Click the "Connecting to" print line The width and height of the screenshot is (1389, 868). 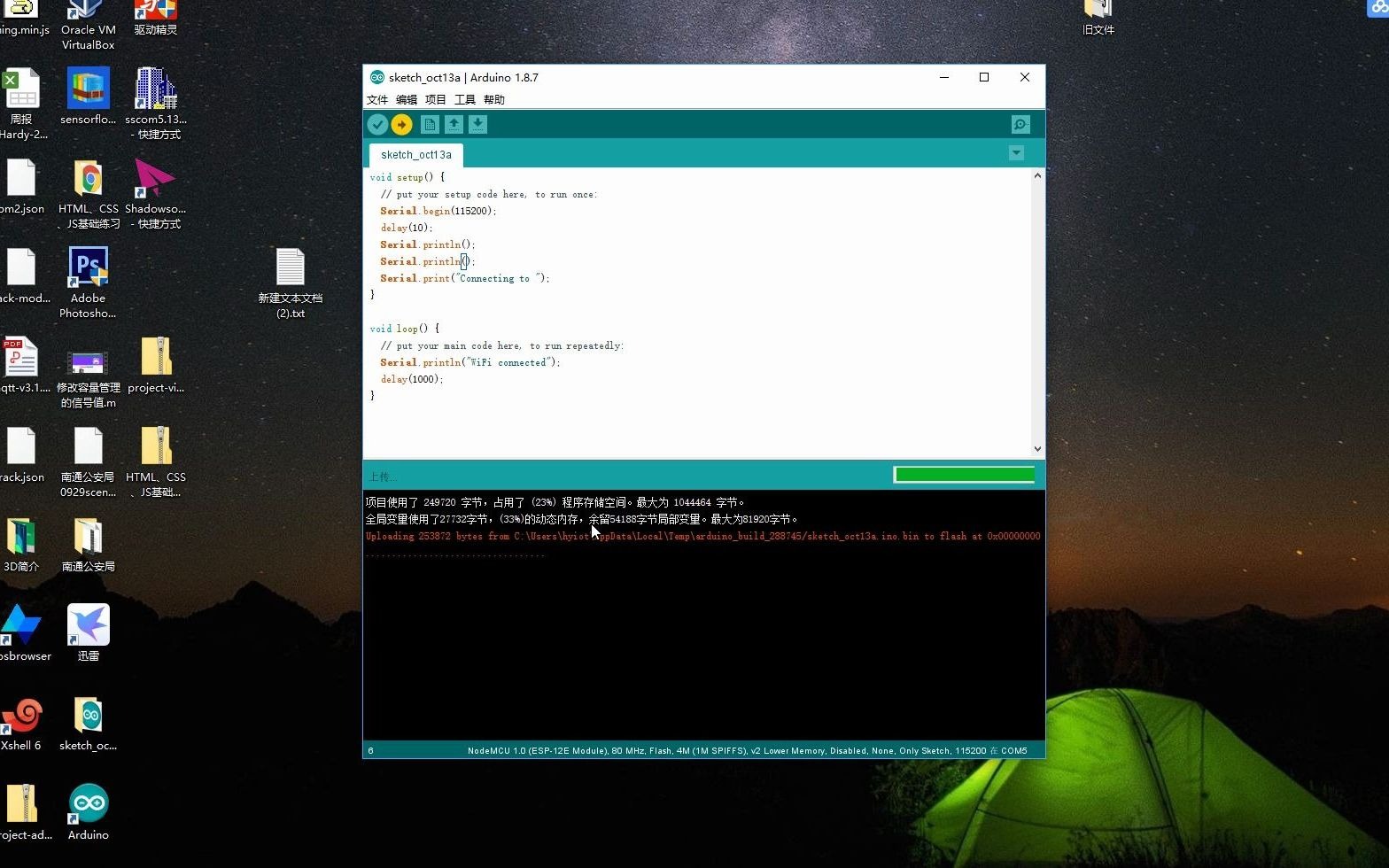pos(465,278)
